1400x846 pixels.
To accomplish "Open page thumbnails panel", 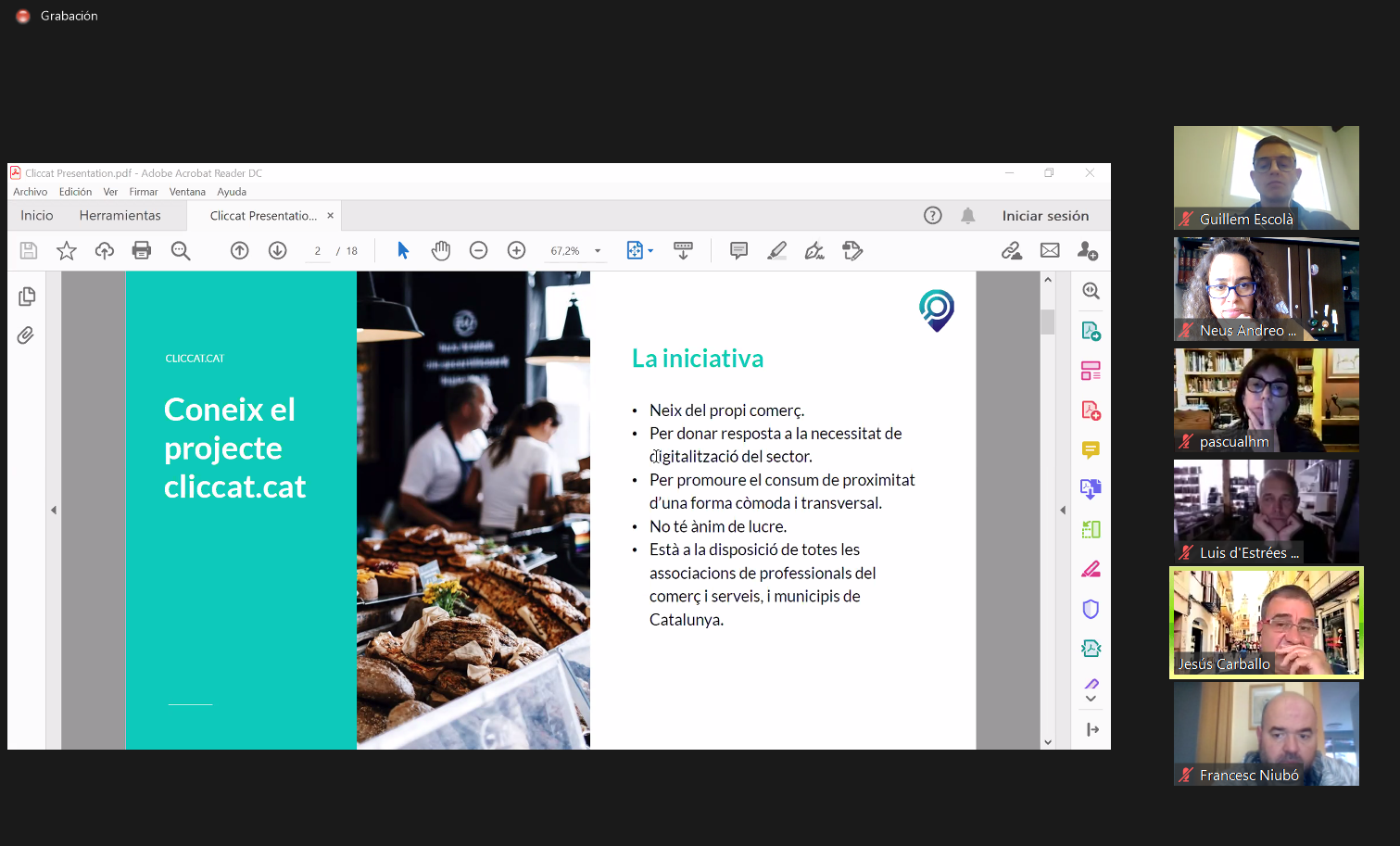I will 27,297.
